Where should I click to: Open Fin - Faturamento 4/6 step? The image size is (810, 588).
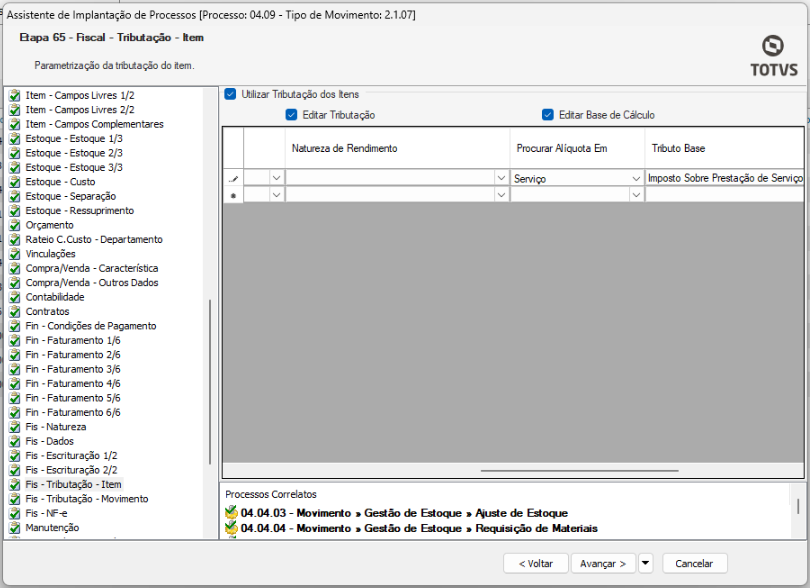[73, 384]
